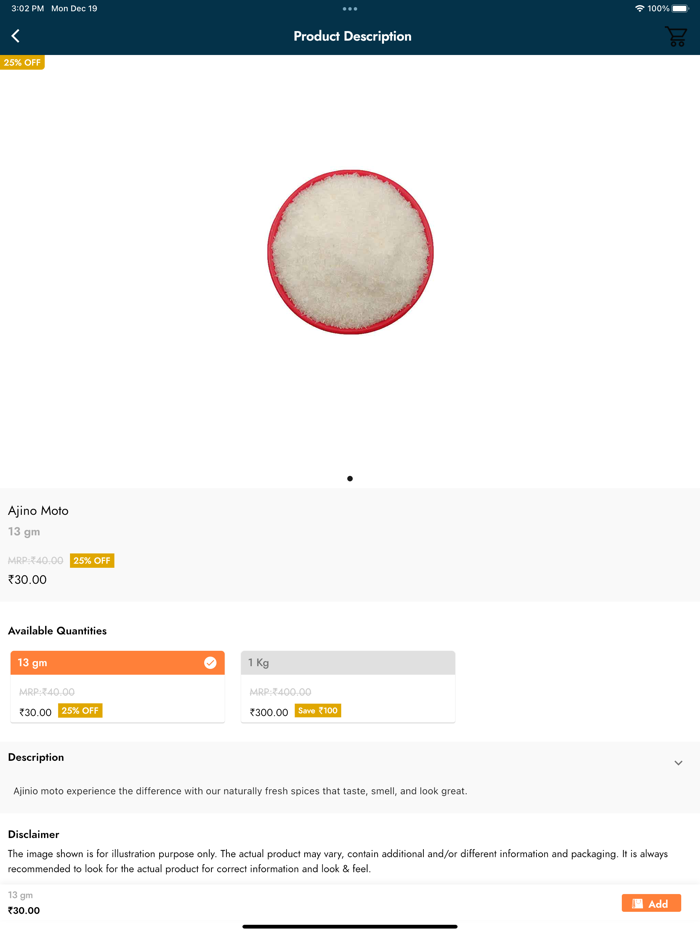This screenshot has height=934, width=700.
Task: Tap the Wi-Fi status icon
Action: point(639,8)
